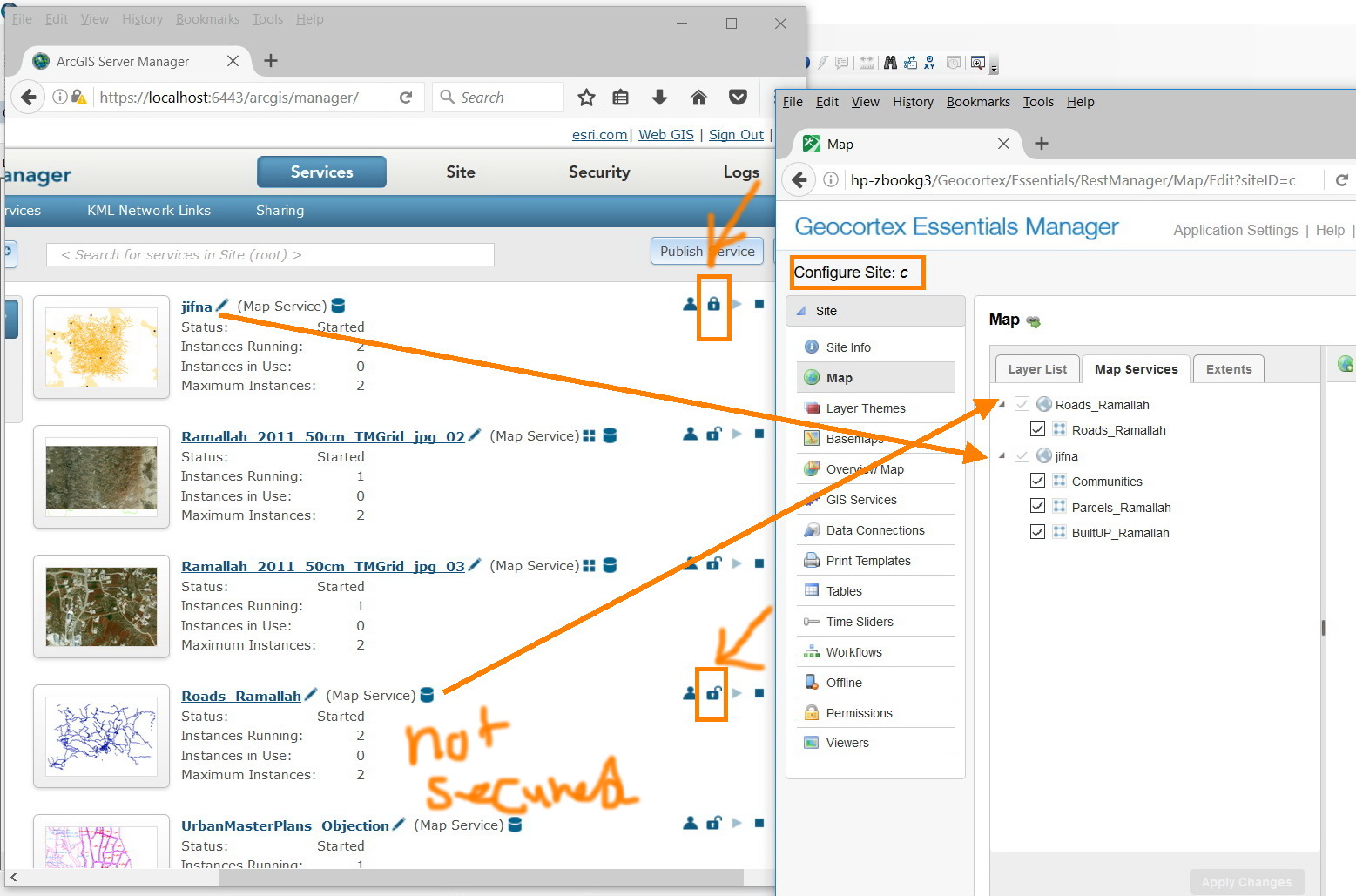Click the jifna map service checkbox
The width and height of the screenshot is (1356, 896).
(1022, 455)
